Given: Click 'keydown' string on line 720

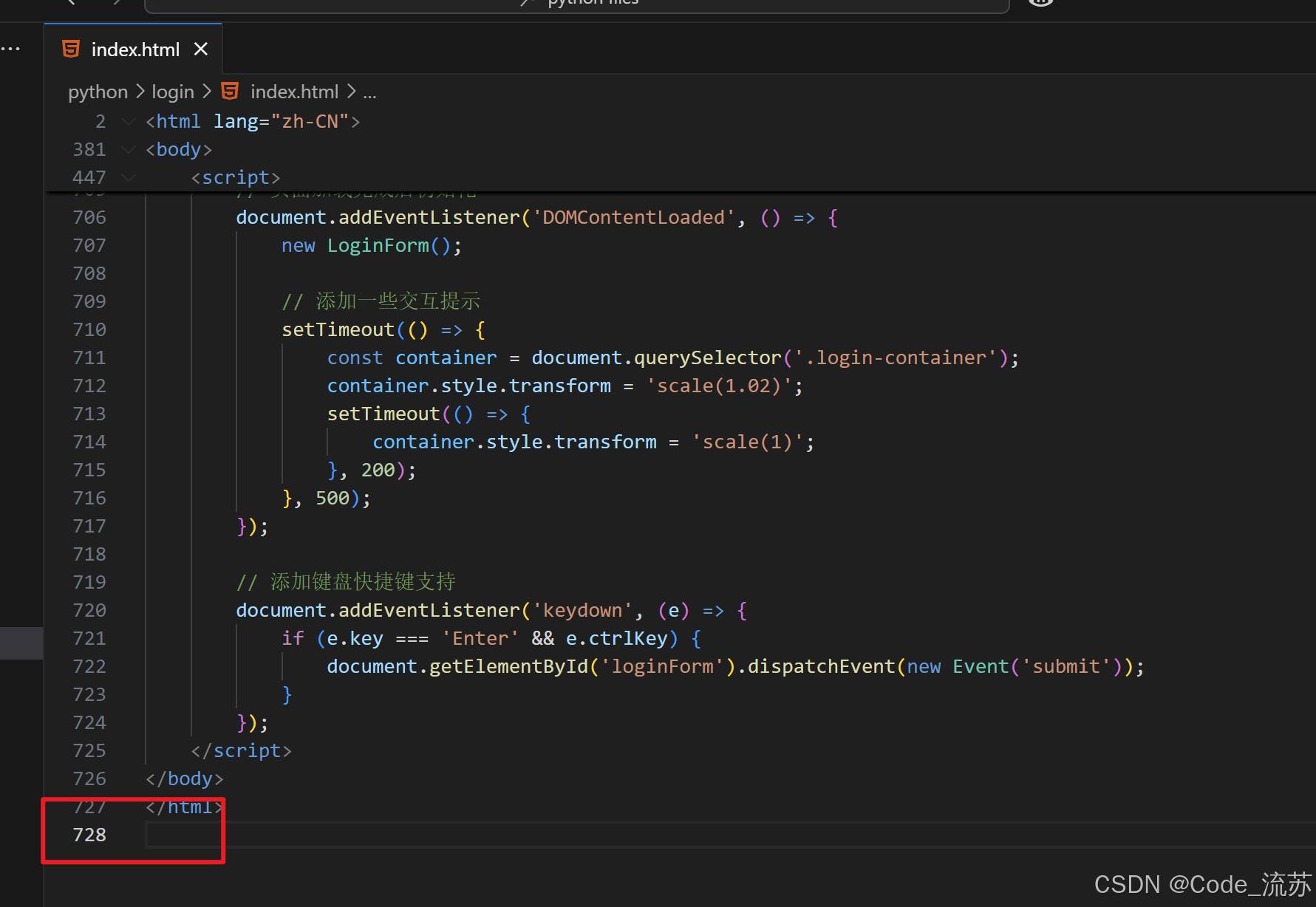Looking at the screenshot, I should pyautogui.click(x=582, y=610).
